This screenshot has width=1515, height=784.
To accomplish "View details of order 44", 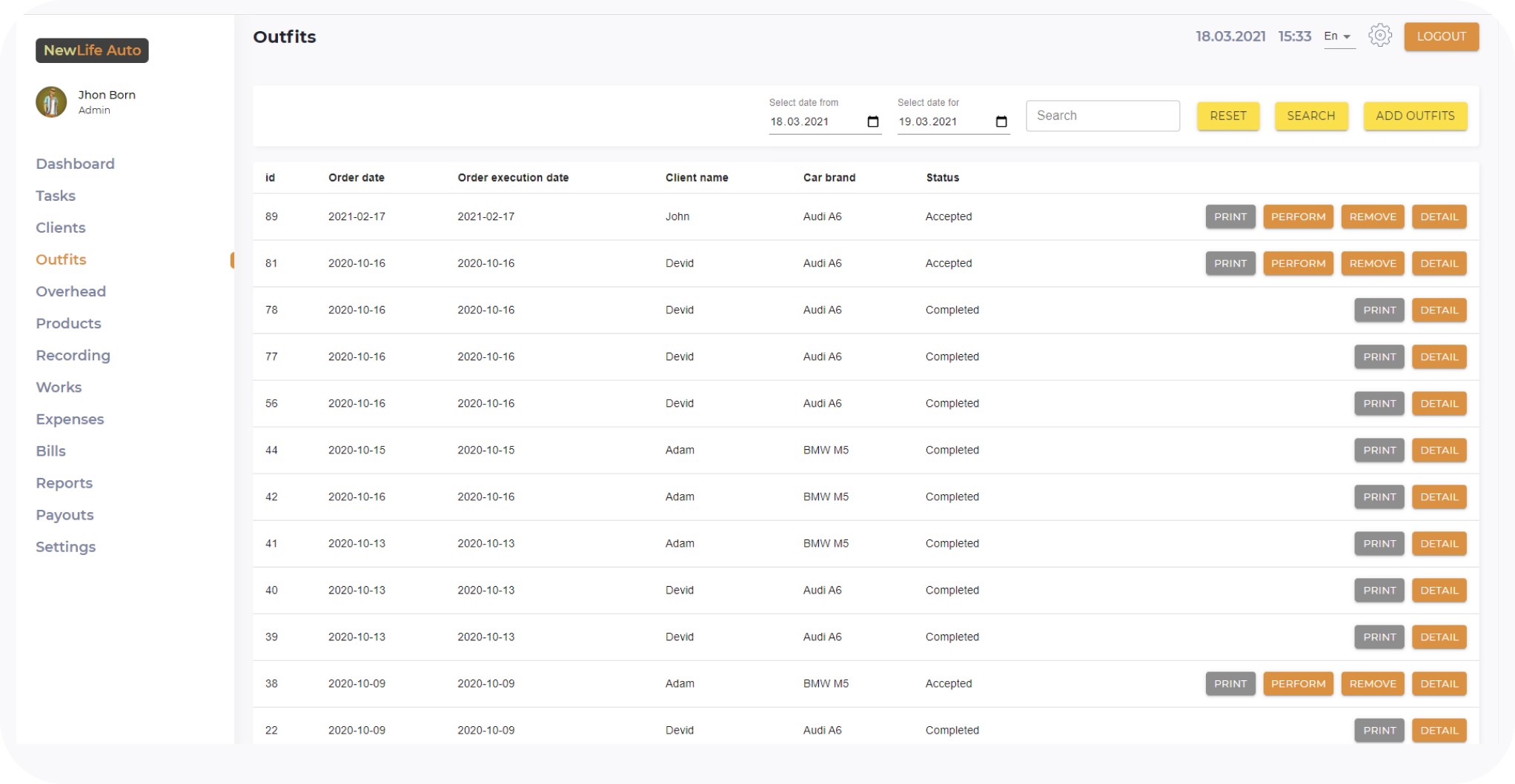I will pyautogui.click(x=1439, y=450).
